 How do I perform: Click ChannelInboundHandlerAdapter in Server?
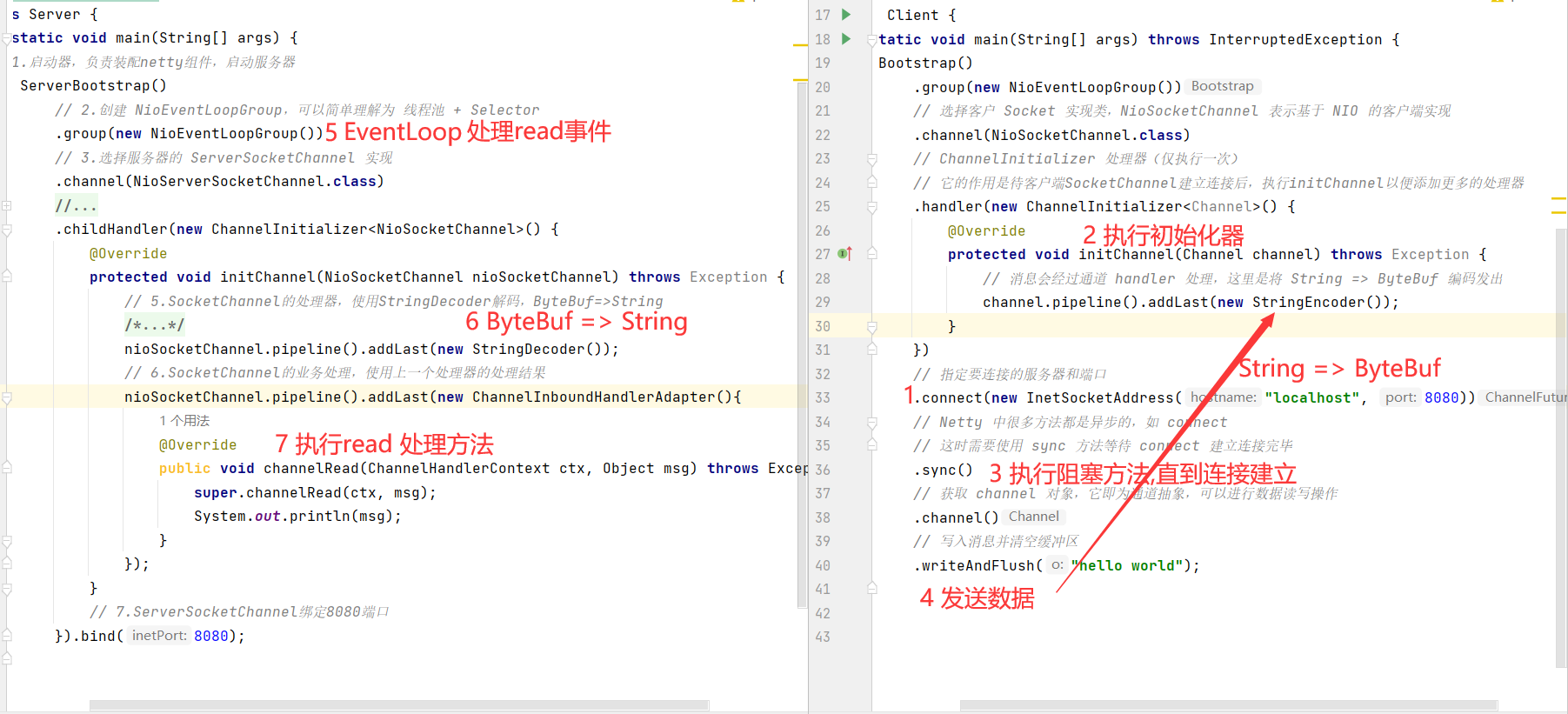[x=593, y=397]
